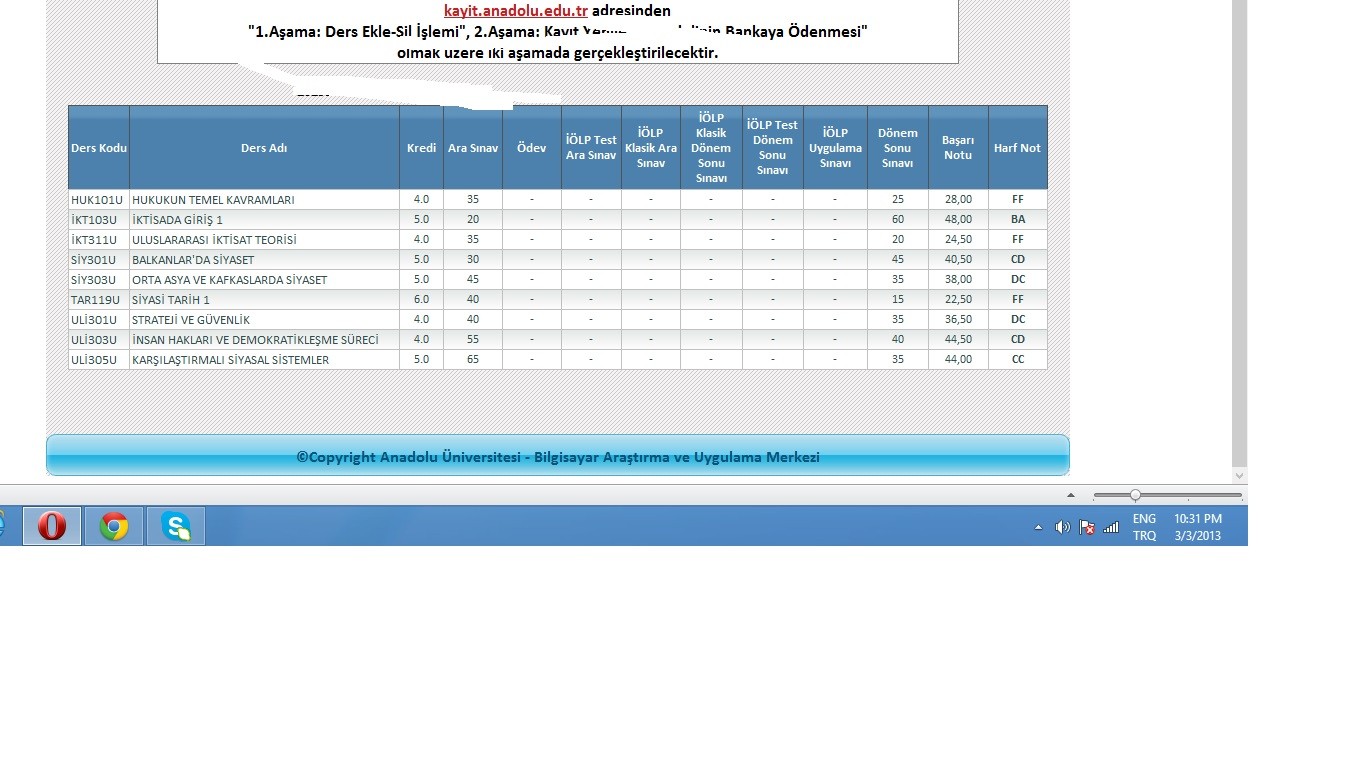Select course code ULİ305U
Image resolution: width=1366 pixels, height=768 pixels.
[x=94, y=360]
